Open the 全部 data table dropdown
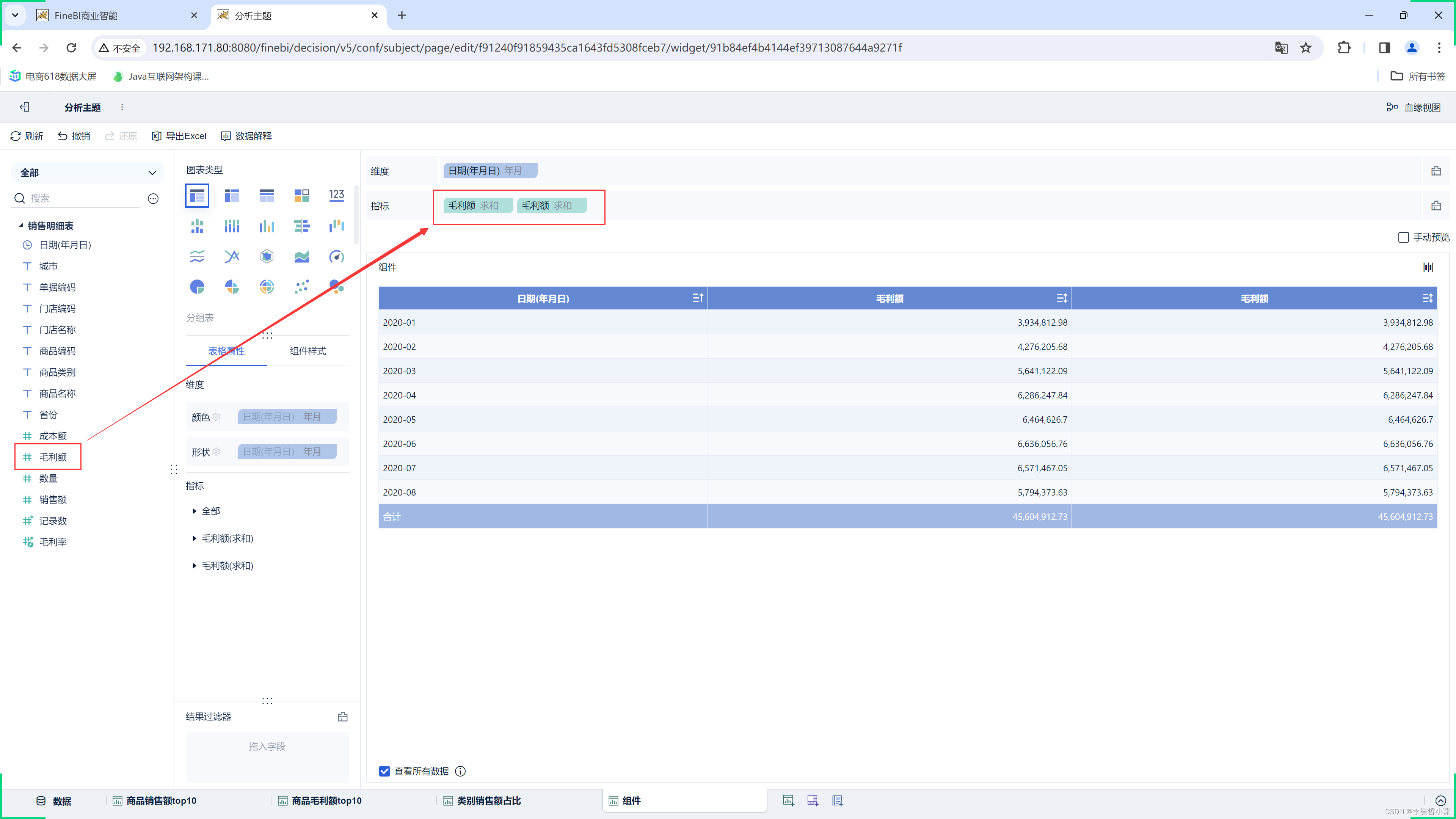Image resolution: width=1456 pixels, height=819 pixels. pos(88,173)
